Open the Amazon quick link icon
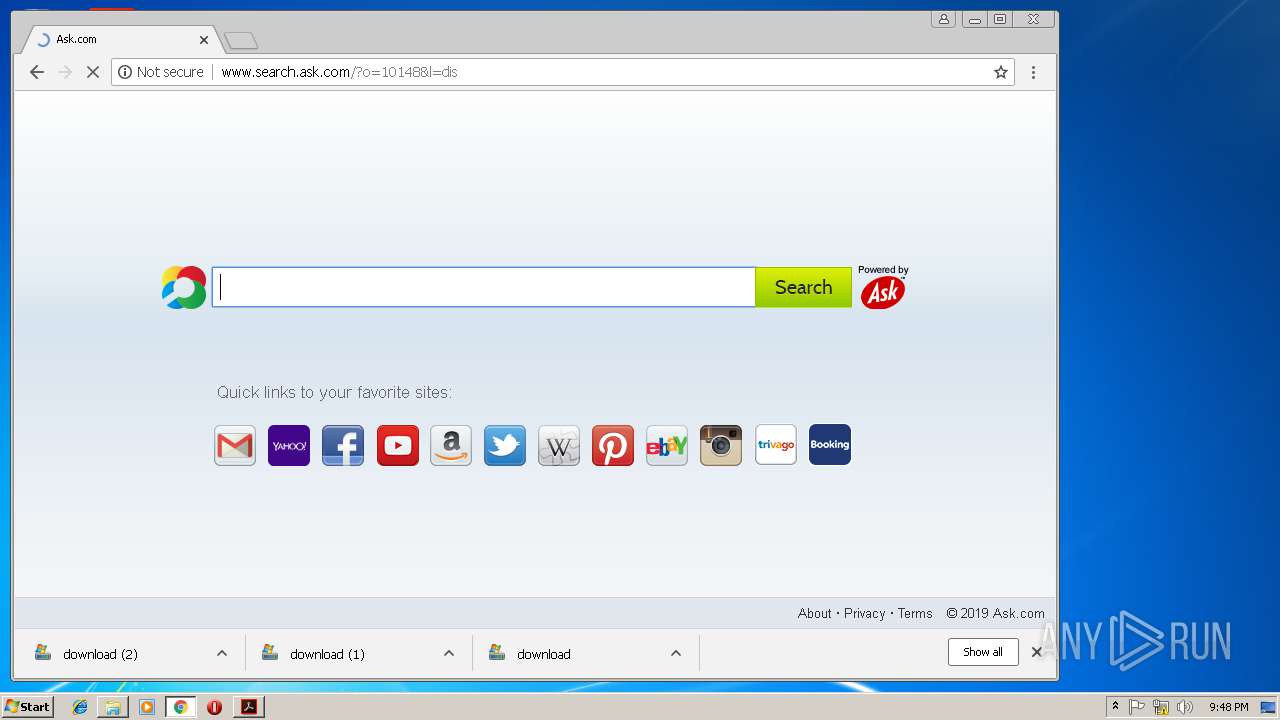 coord(451,445)
